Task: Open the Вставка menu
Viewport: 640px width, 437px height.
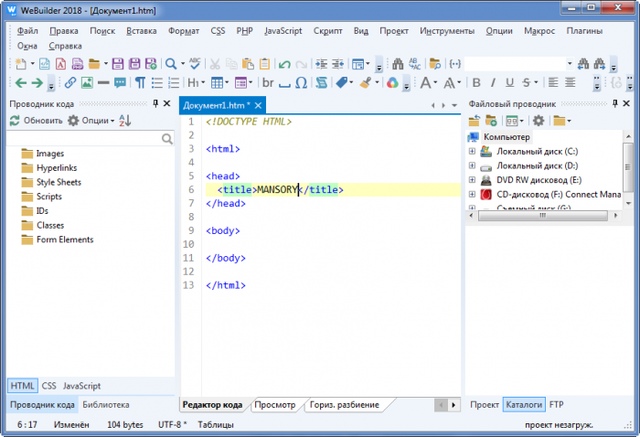Action: coord(140,31)
